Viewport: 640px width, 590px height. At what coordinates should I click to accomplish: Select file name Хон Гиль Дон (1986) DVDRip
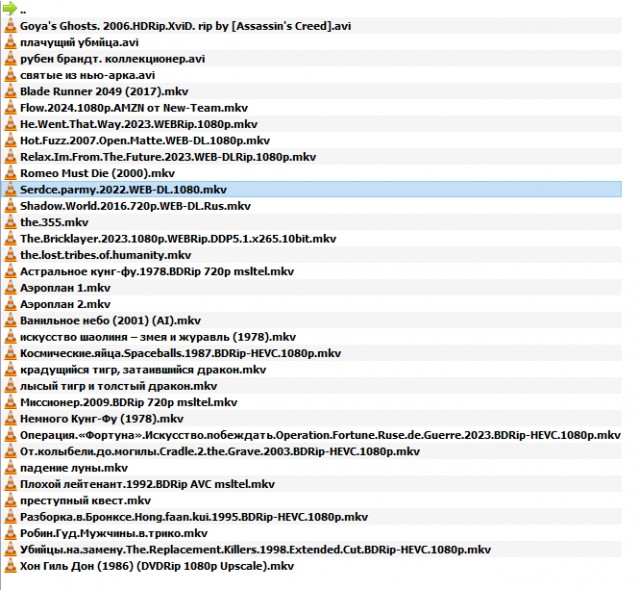click(157, 566)
